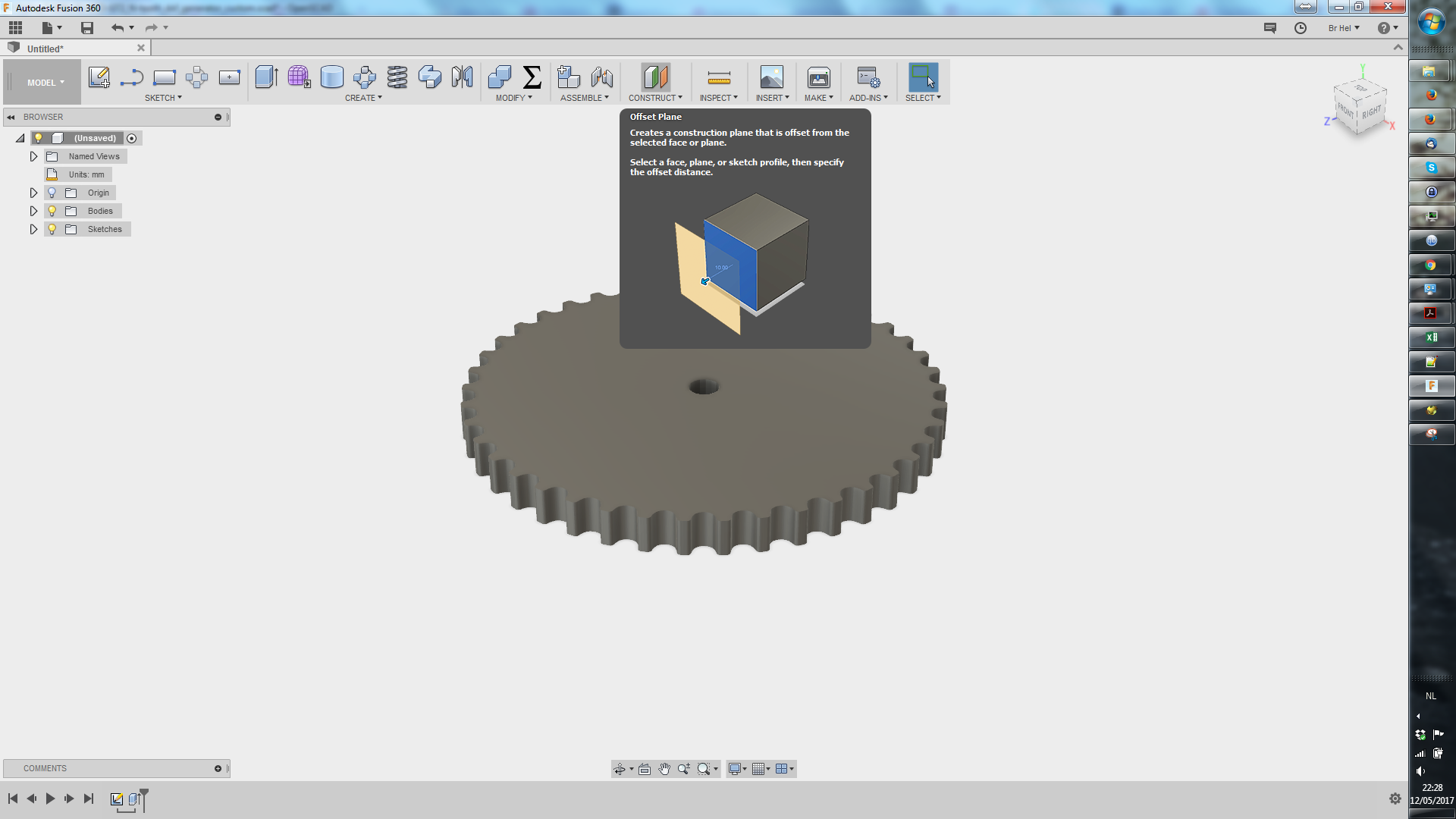1456x819 pixels.
Task: Select the Extrude tool
Action: [267, 77]
